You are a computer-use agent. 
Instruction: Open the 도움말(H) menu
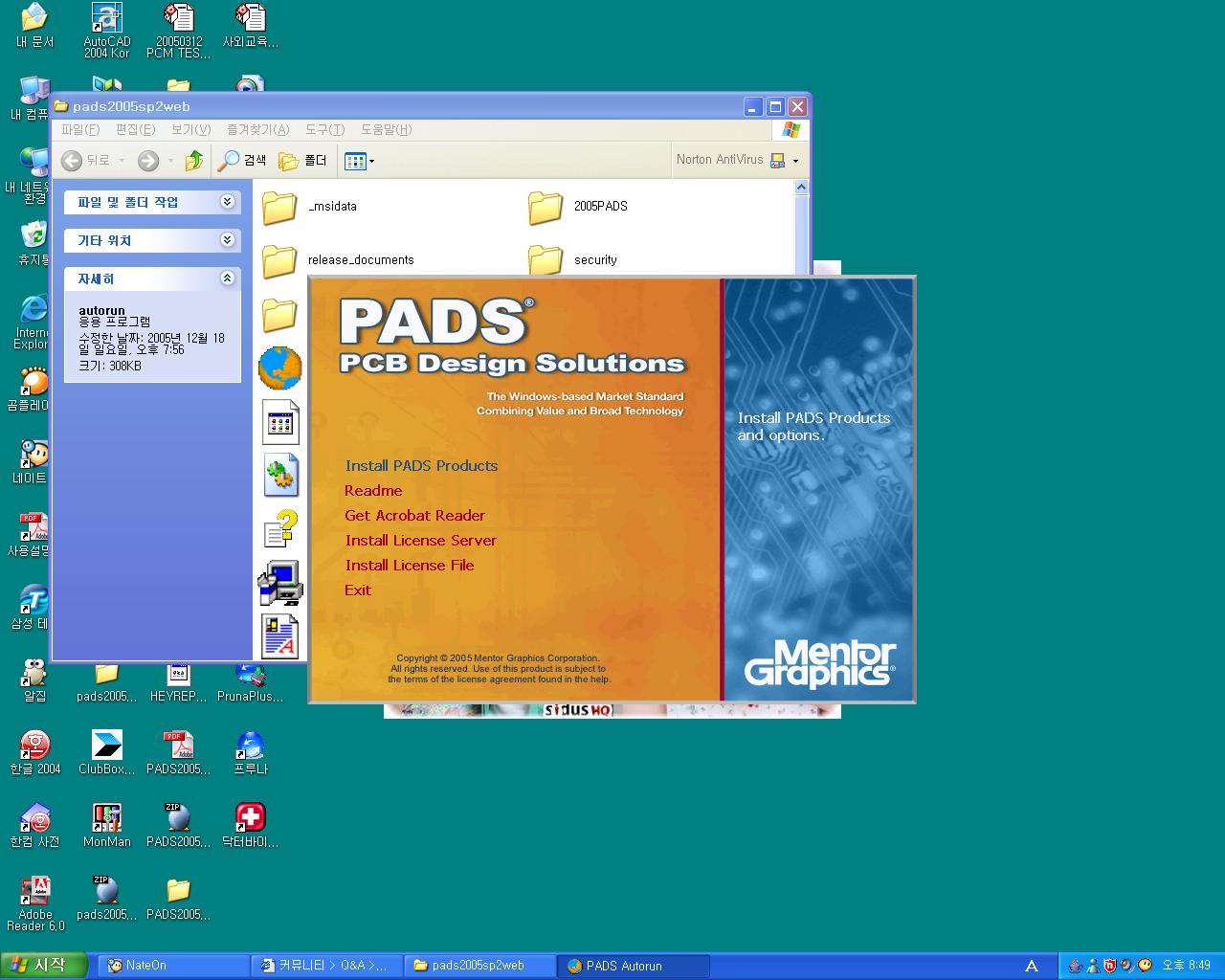[x=387, y=130]
